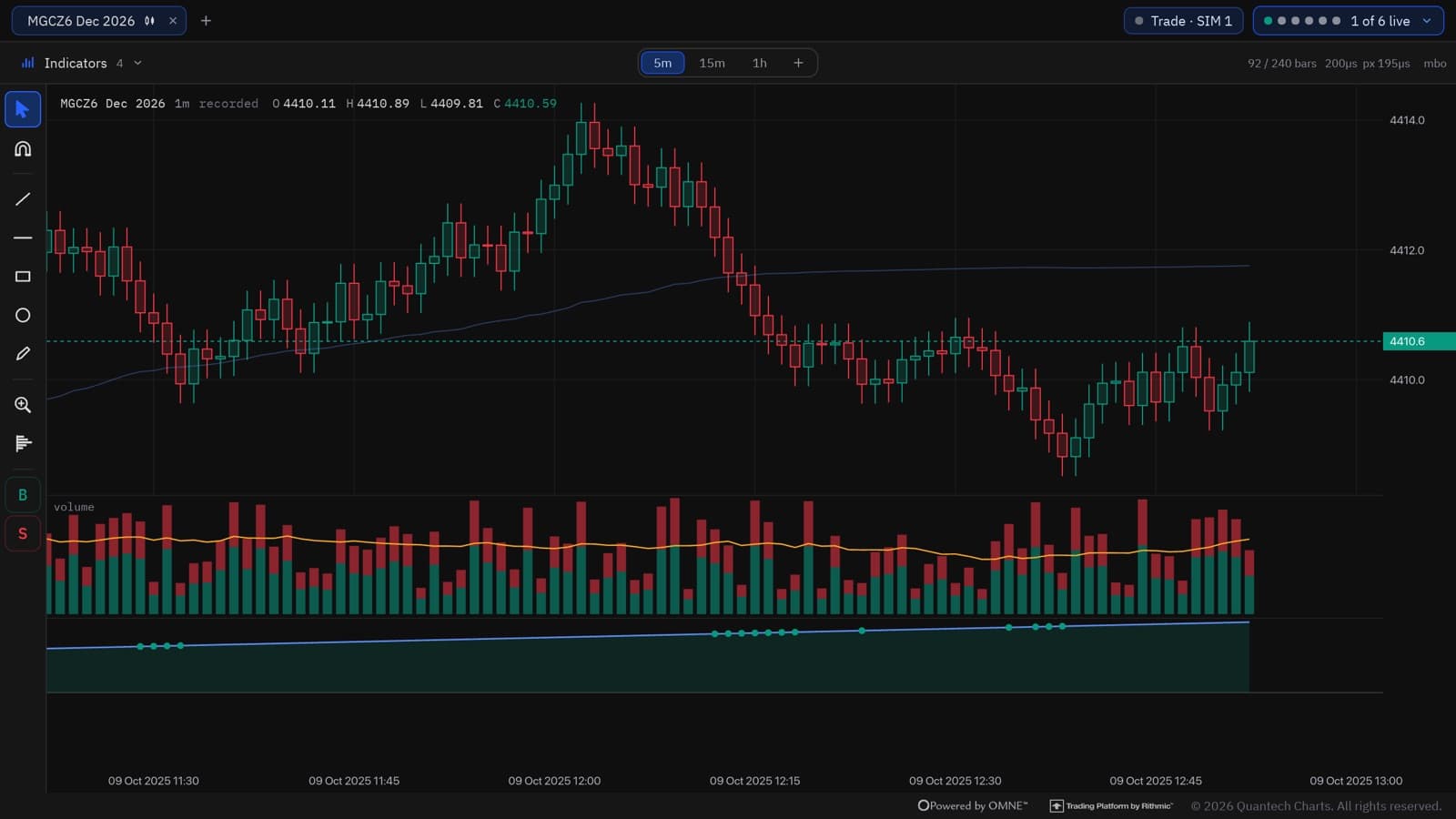Click the candle icon in MGCZ6 tab
The width and height of the screenshot is (1456, 819).
click(x=149, y=21)
